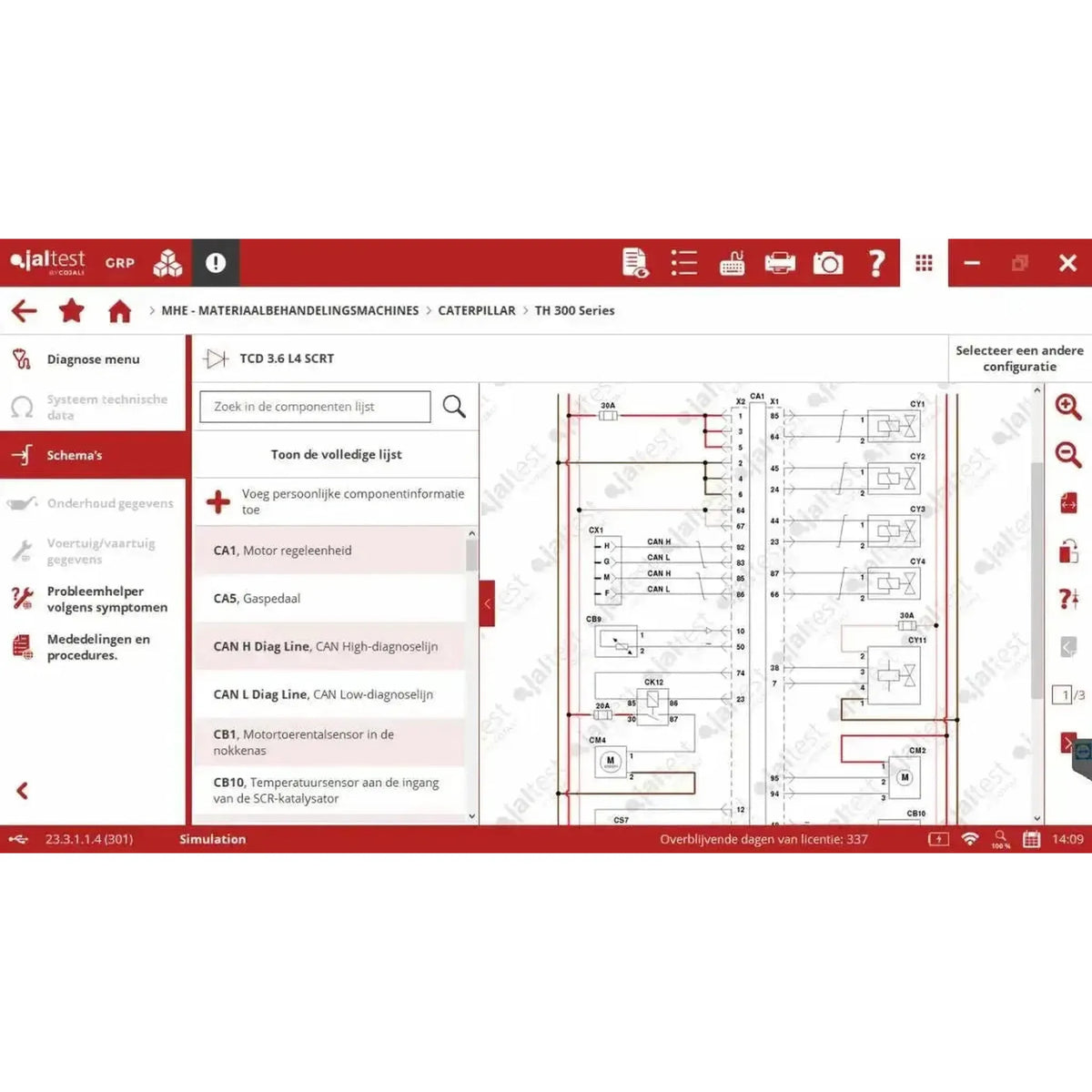The image size is (1092, 1092).
Task: Open Diagnose menu
Action: point(94,359)
